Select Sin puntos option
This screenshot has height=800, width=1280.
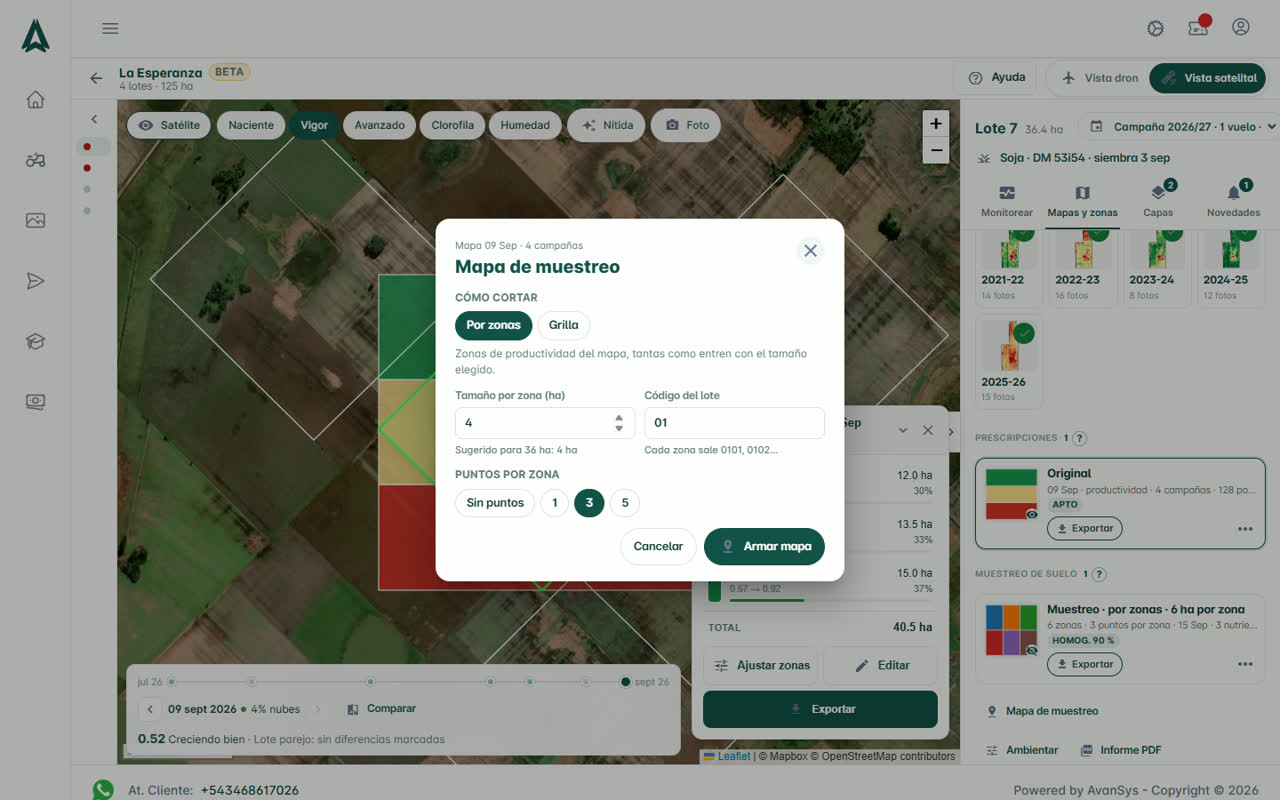tap(495, 503)
